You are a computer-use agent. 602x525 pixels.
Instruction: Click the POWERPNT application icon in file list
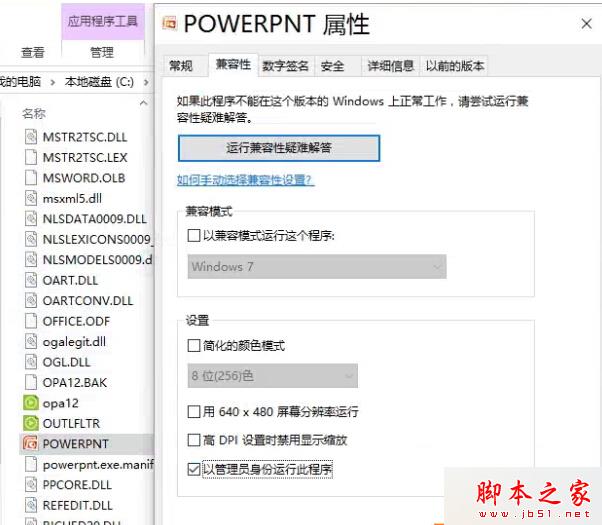point(30,444)
